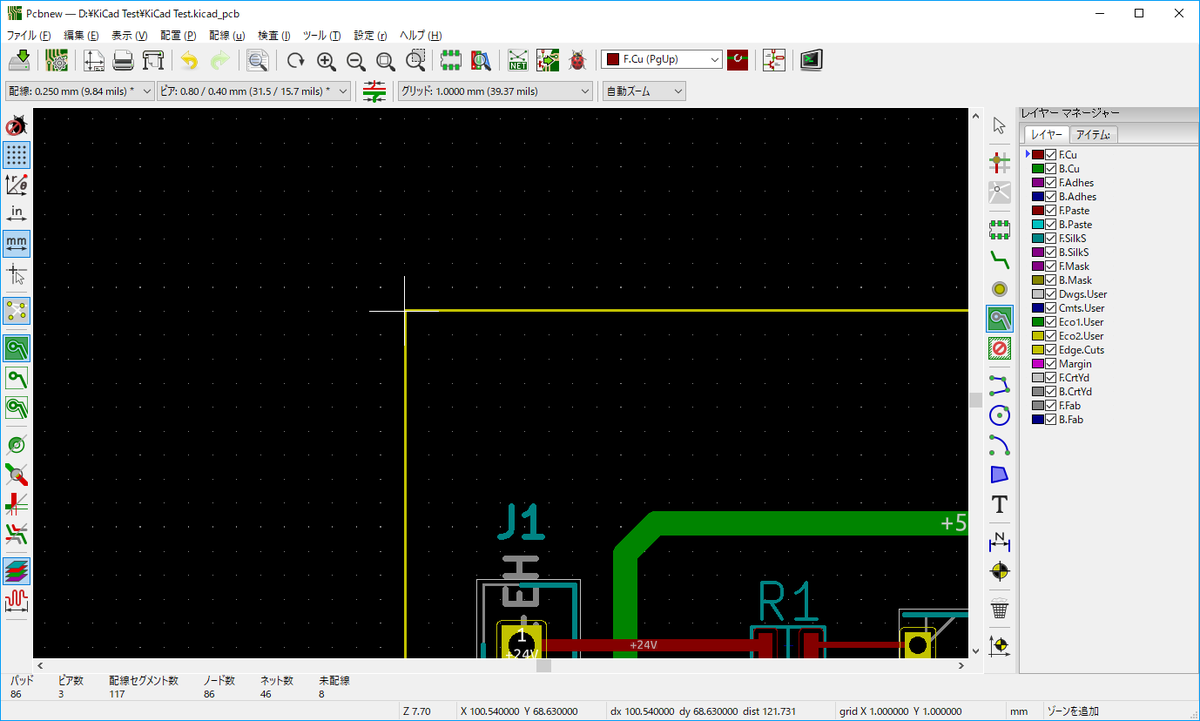Screen dimensions: 1200x721
Task: Click the Zoom in icon
Action: pos(326,60)
